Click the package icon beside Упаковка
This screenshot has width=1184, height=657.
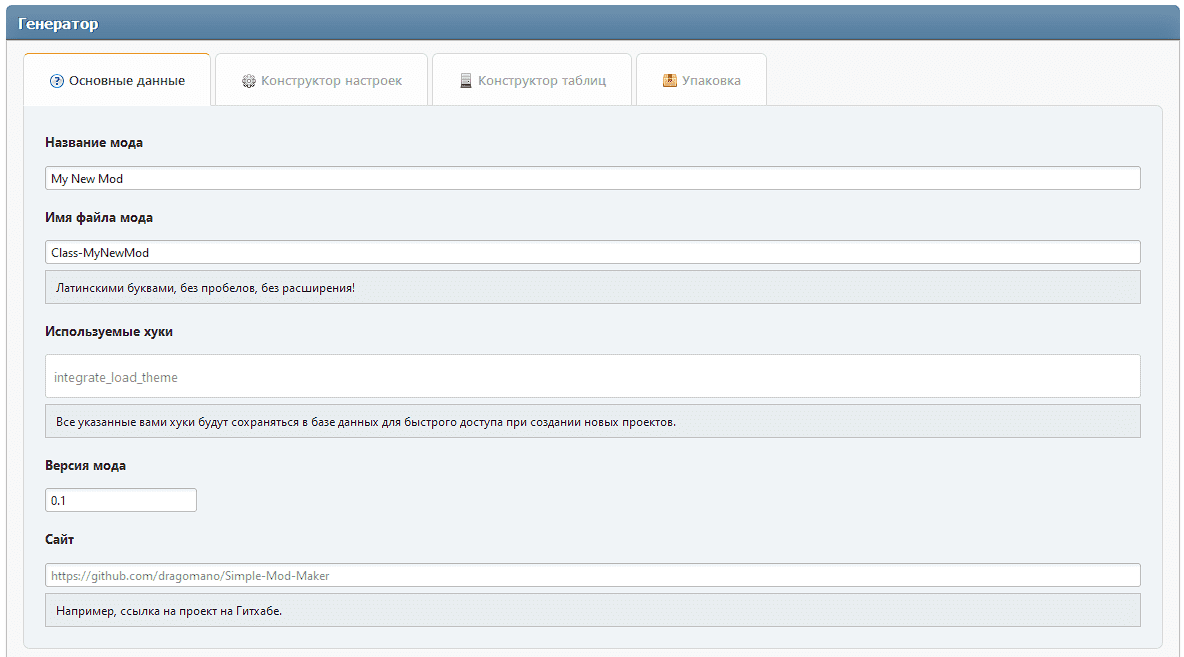point(670,81)
